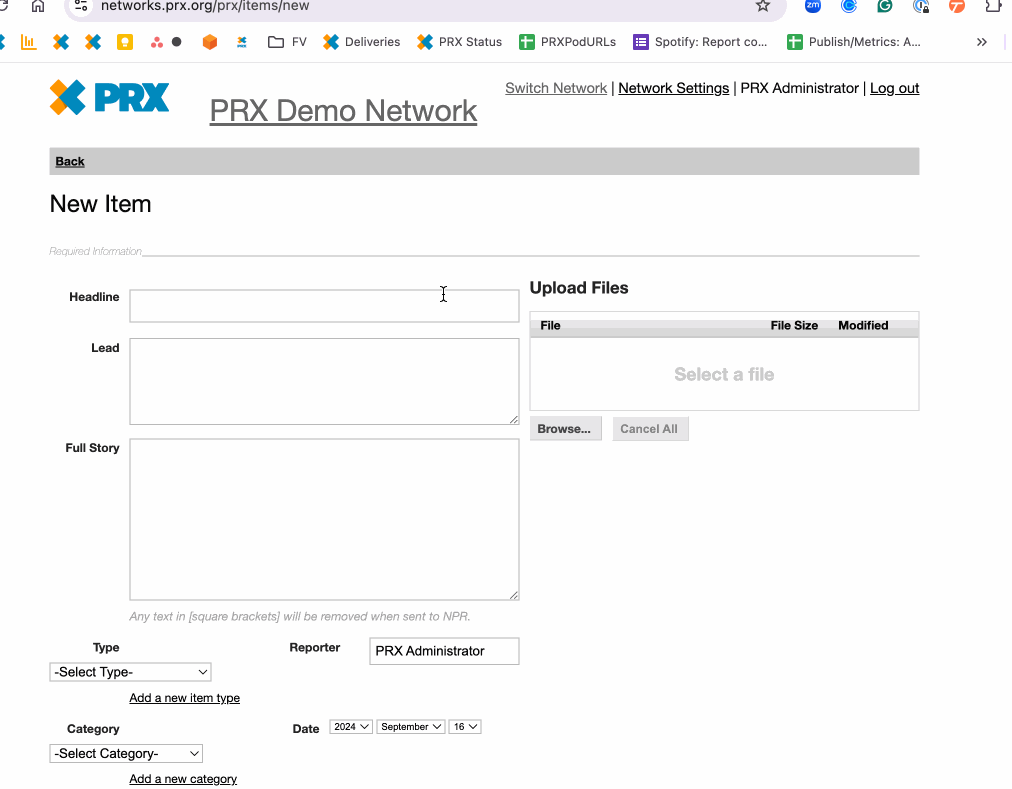Open the Select Category dropdown
This screenshot has width=1012, height=789.
point(125,753)
